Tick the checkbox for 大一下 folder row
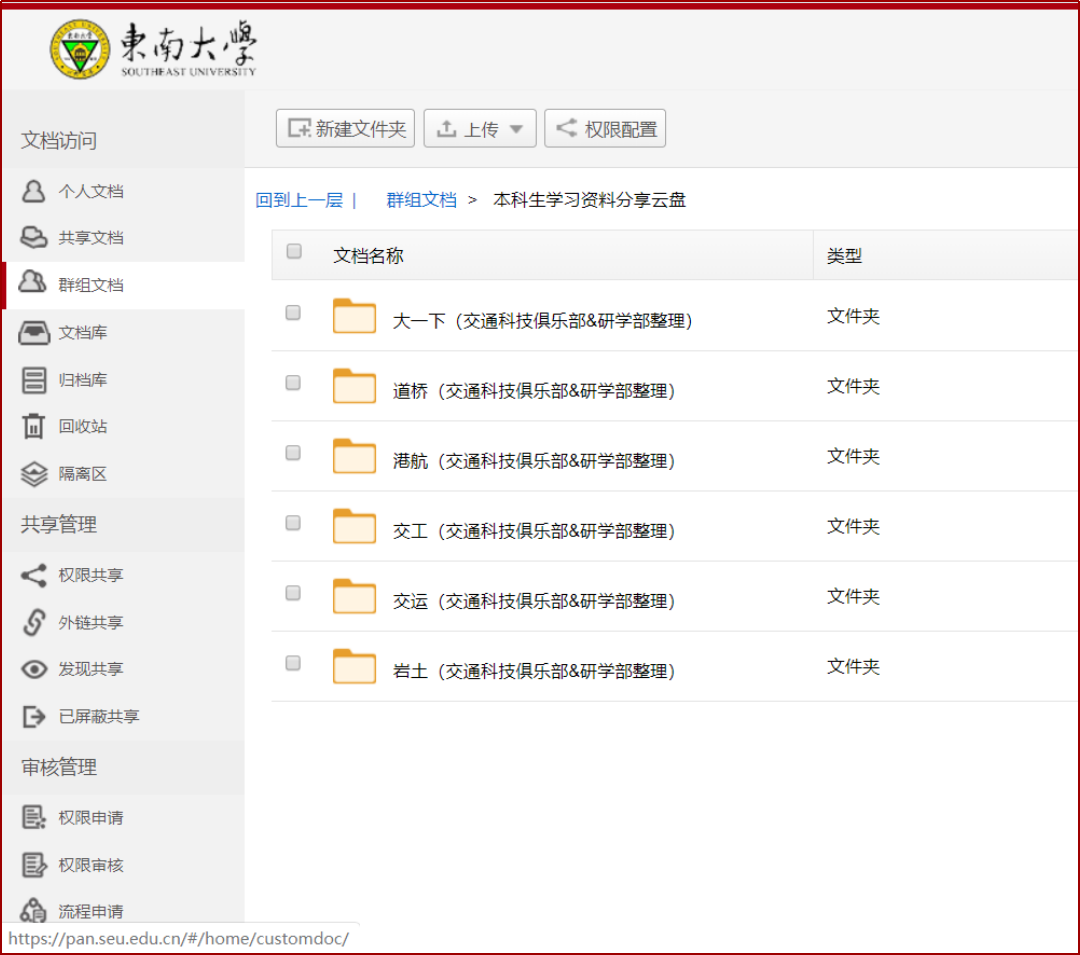Viewport: 1080px width, 955px height. click(x=292, y=312)
